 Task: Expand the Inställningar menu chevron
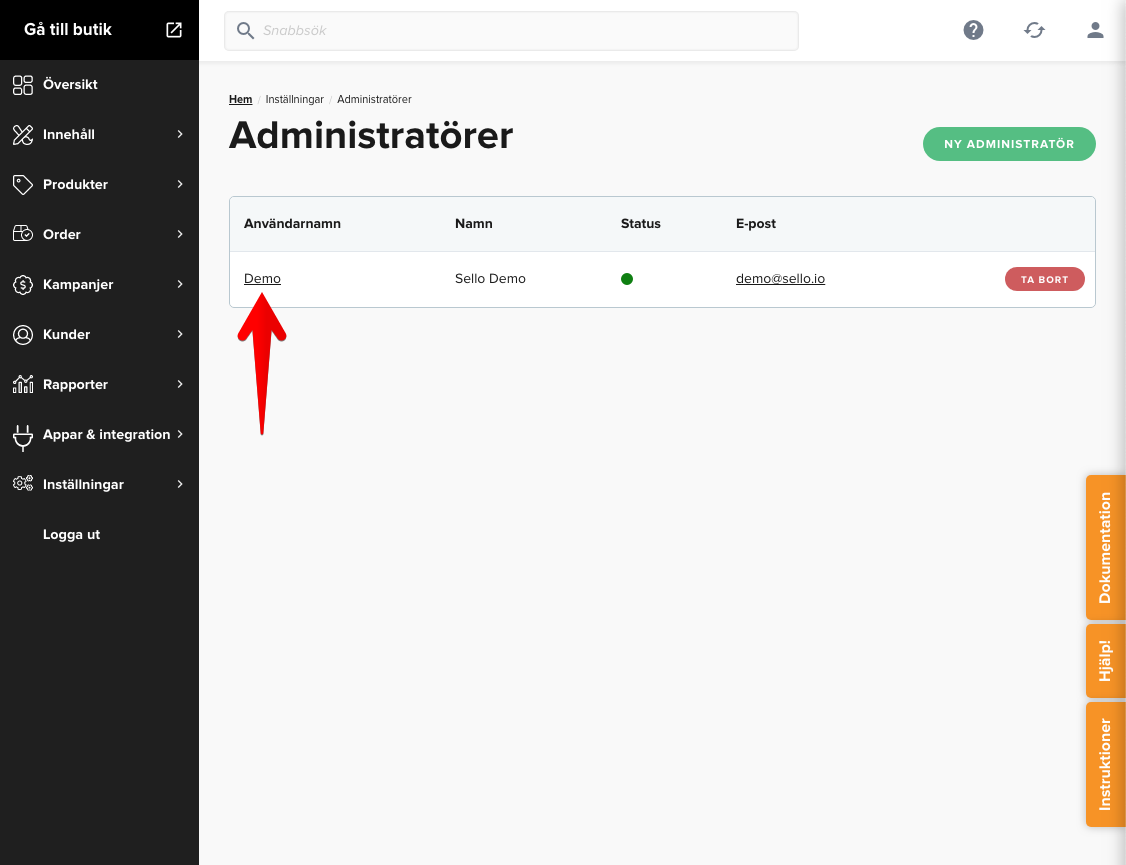click(x=180, y=485)
